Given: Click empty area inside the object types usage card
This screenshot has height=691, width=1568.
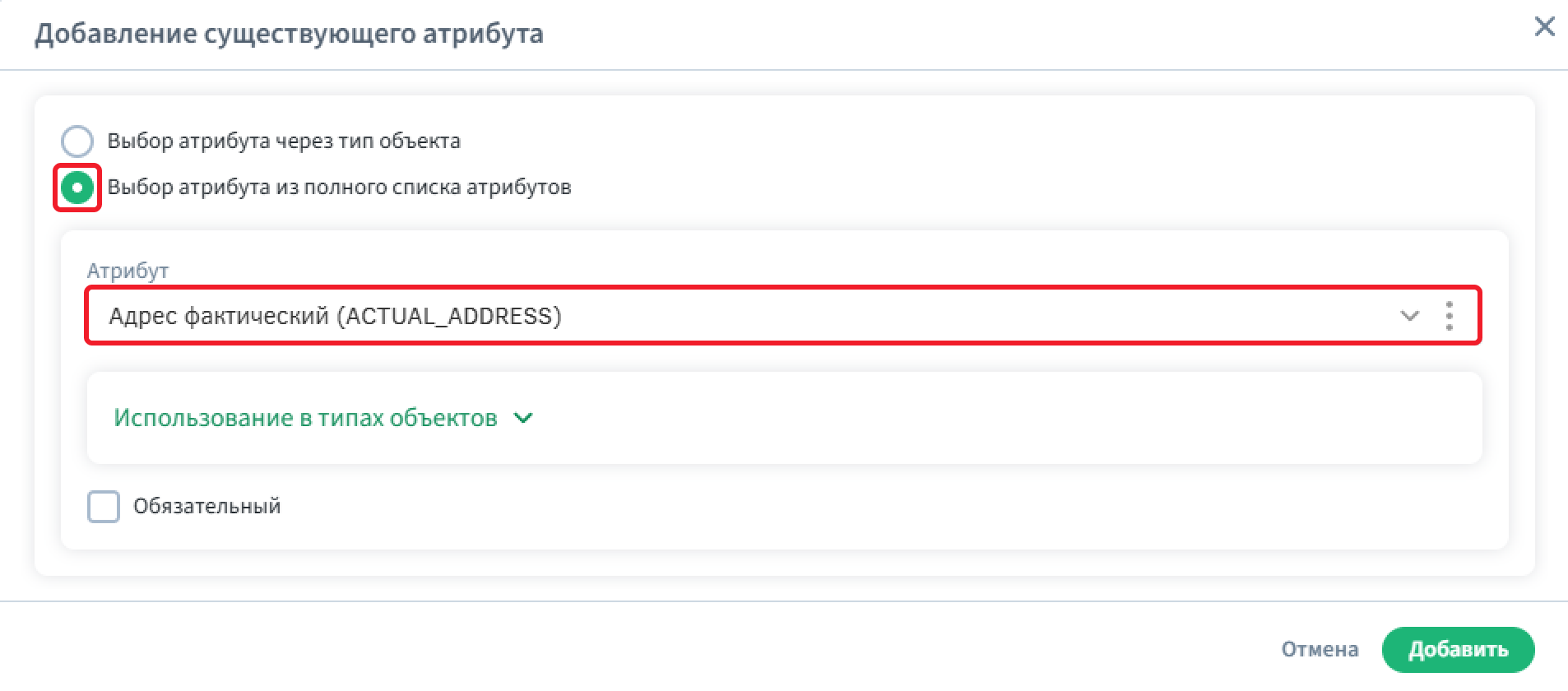Looking at the screenshot, I should click(987, 418).
